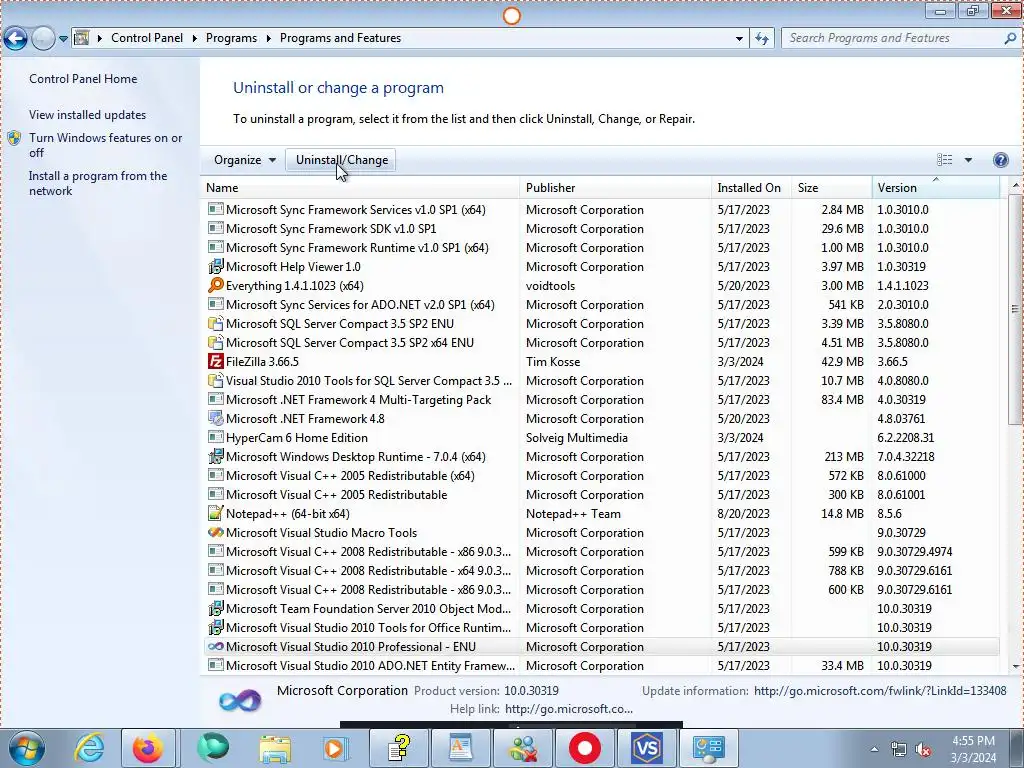Open Firefox from the taskbar
Screen dimensions: 1024x768
click(148, 748)
